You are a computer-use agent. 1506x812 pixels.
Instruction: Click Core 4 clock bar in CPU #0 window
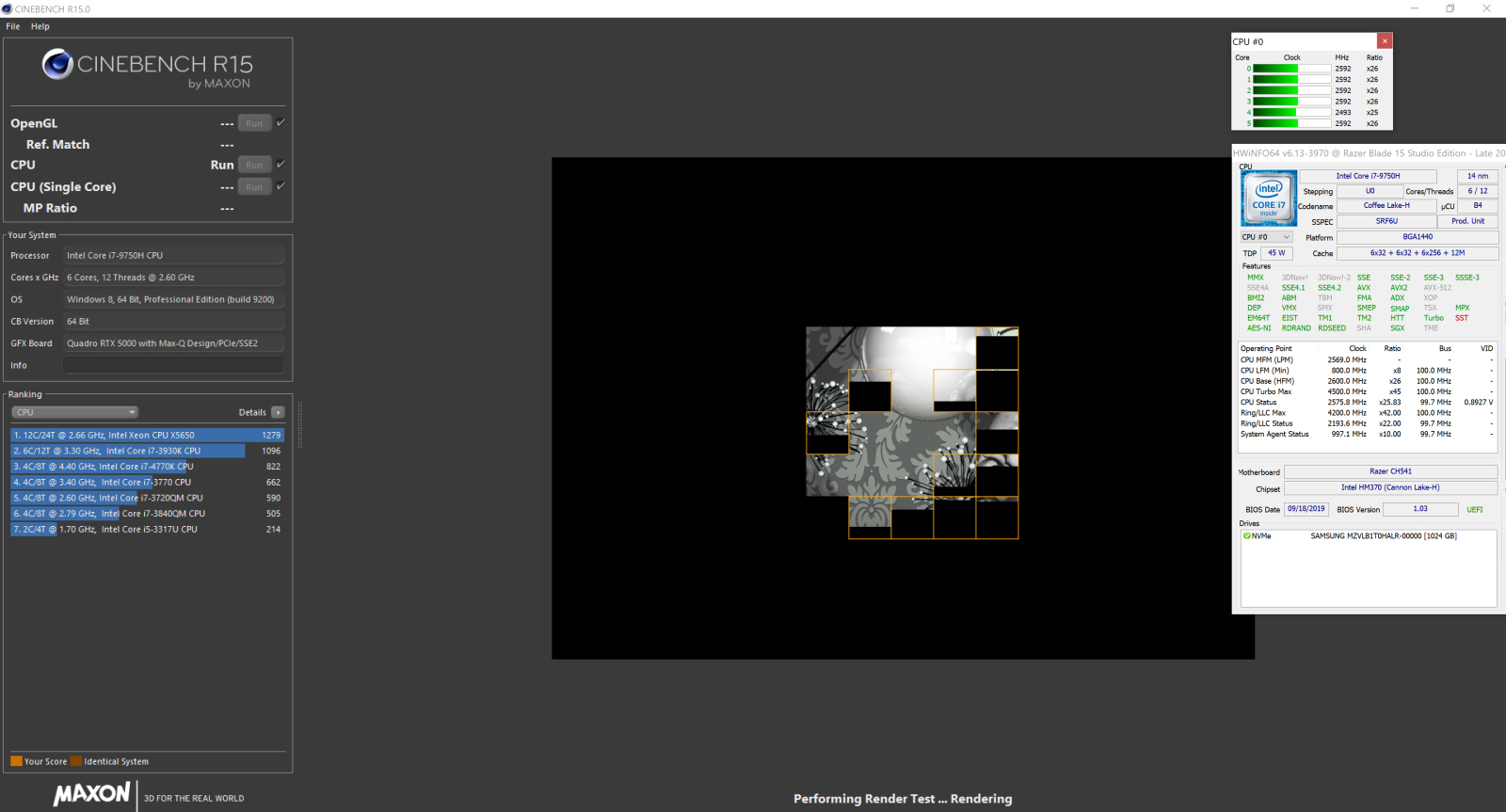coord(1291,112)
